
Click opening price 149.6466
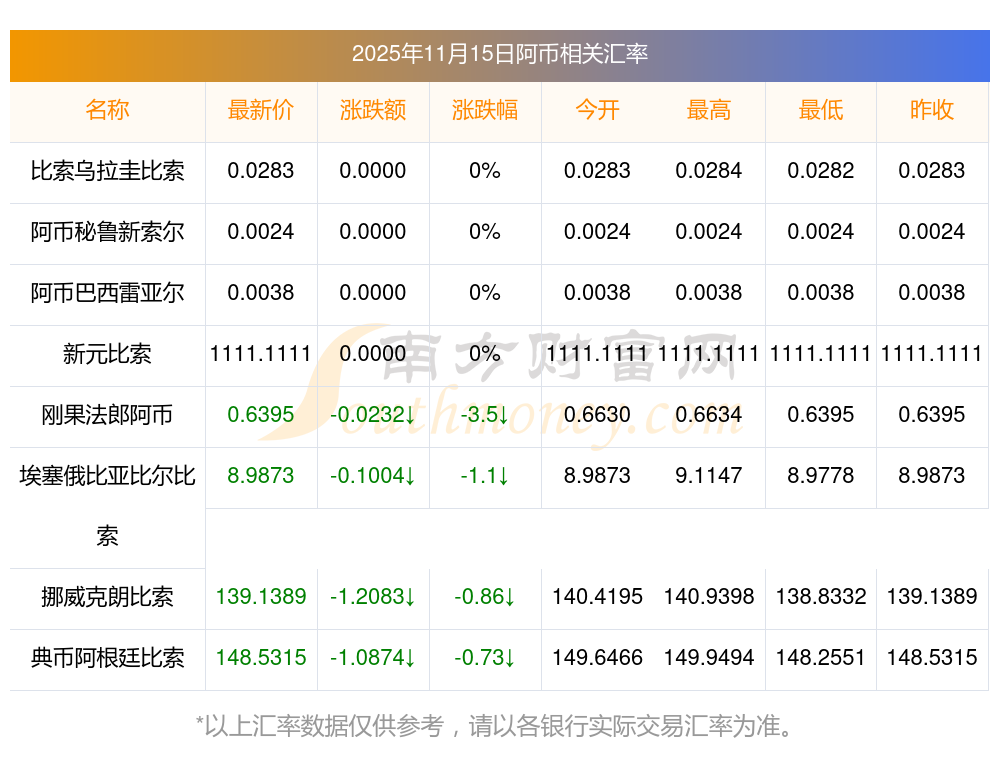point(597,658)
